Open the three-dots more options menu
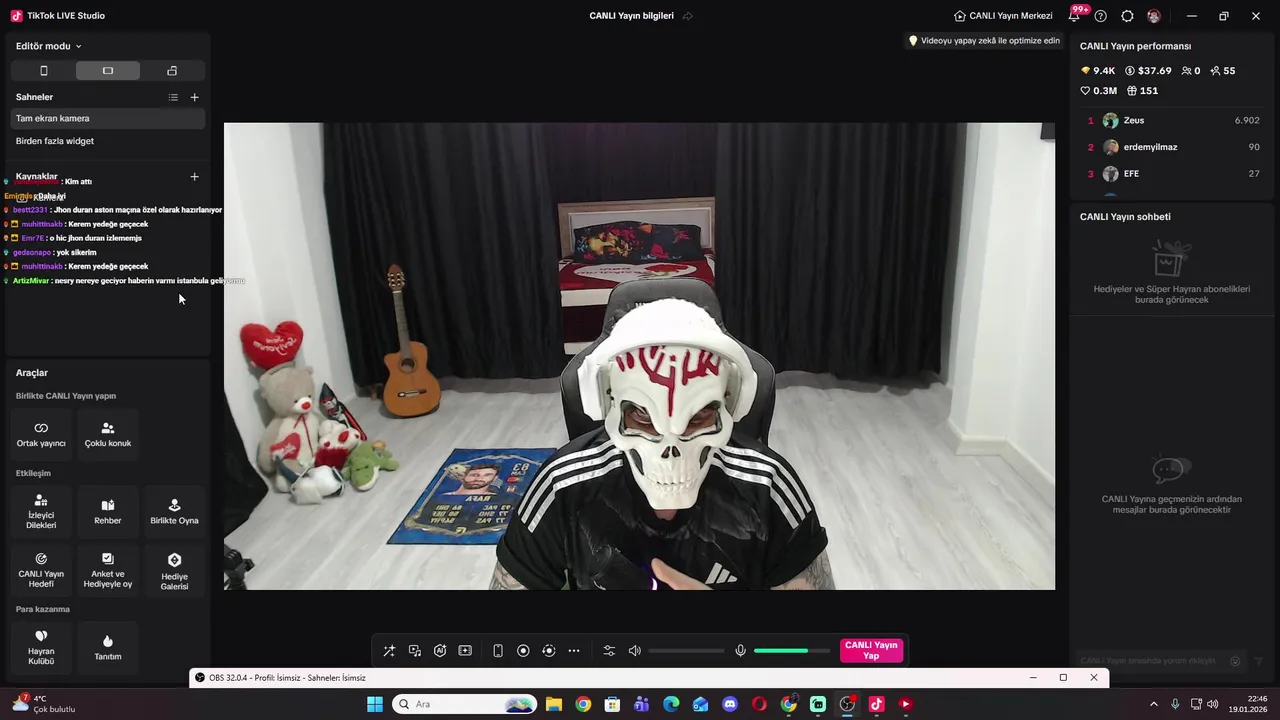This screenshot has width=1280, height=720. [574, 651]
